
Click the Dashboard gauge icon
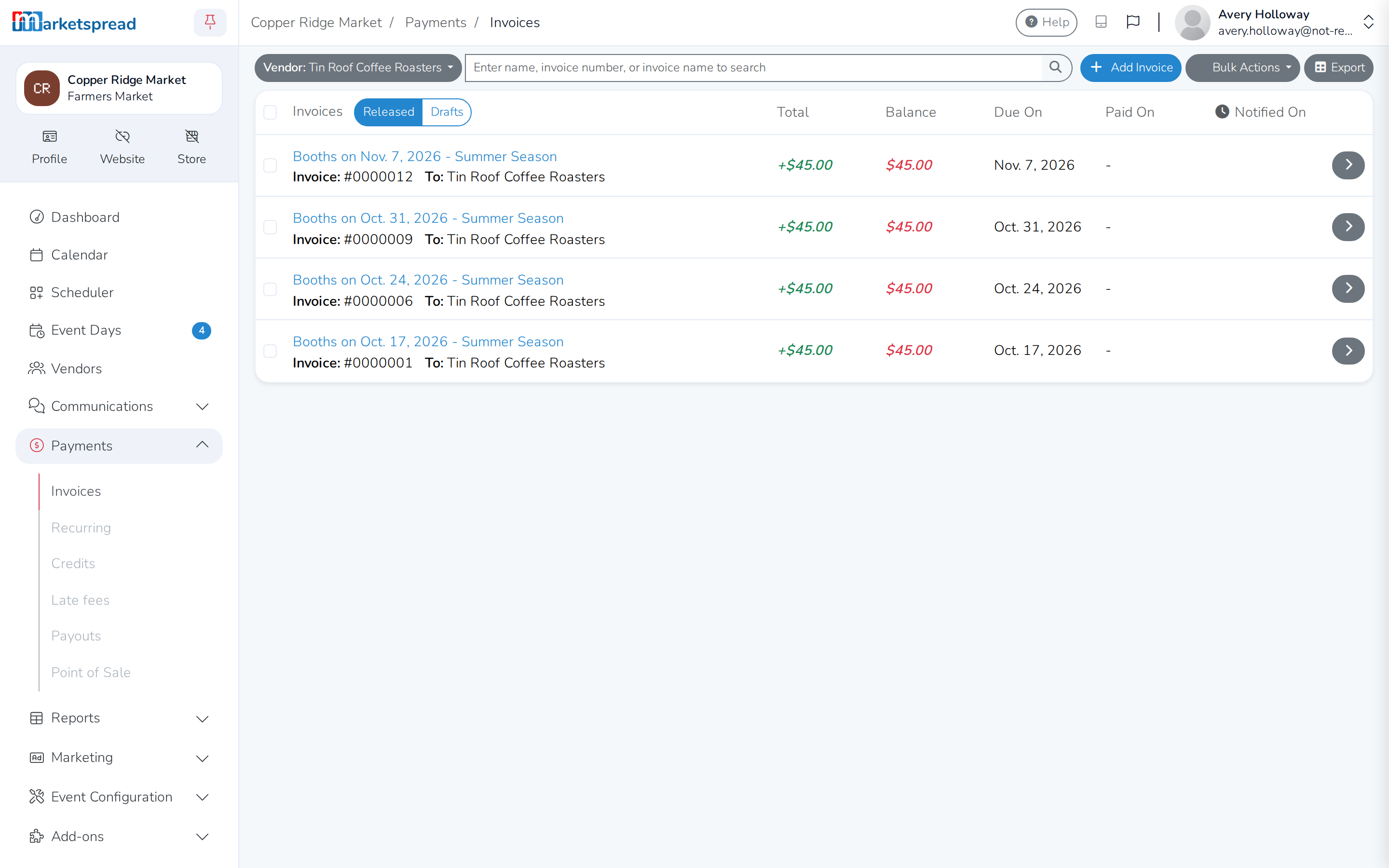37,217
